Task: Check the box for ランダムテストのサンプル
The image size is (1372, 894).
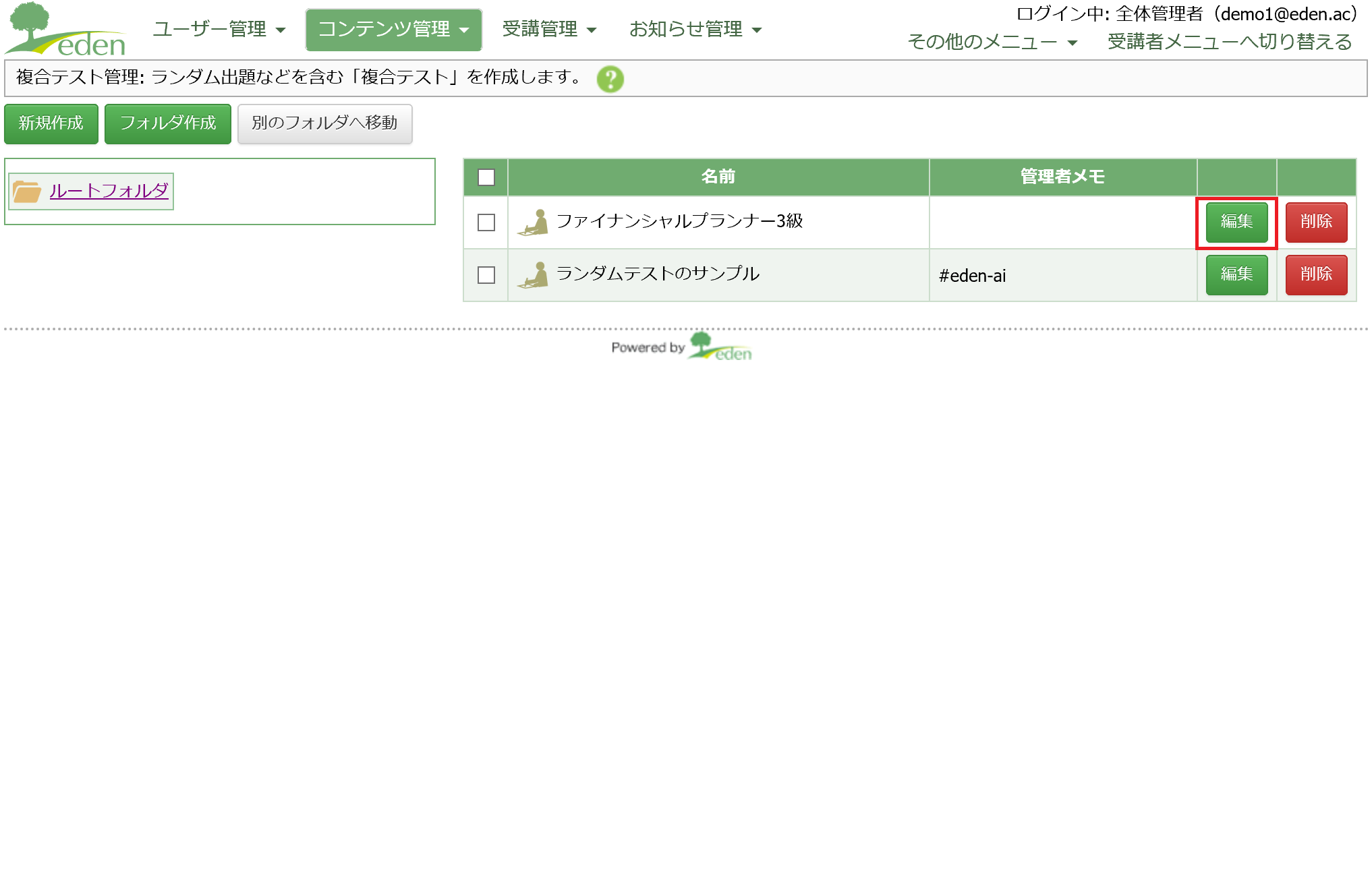Action: pyautogui.click(x=486, y=275)
